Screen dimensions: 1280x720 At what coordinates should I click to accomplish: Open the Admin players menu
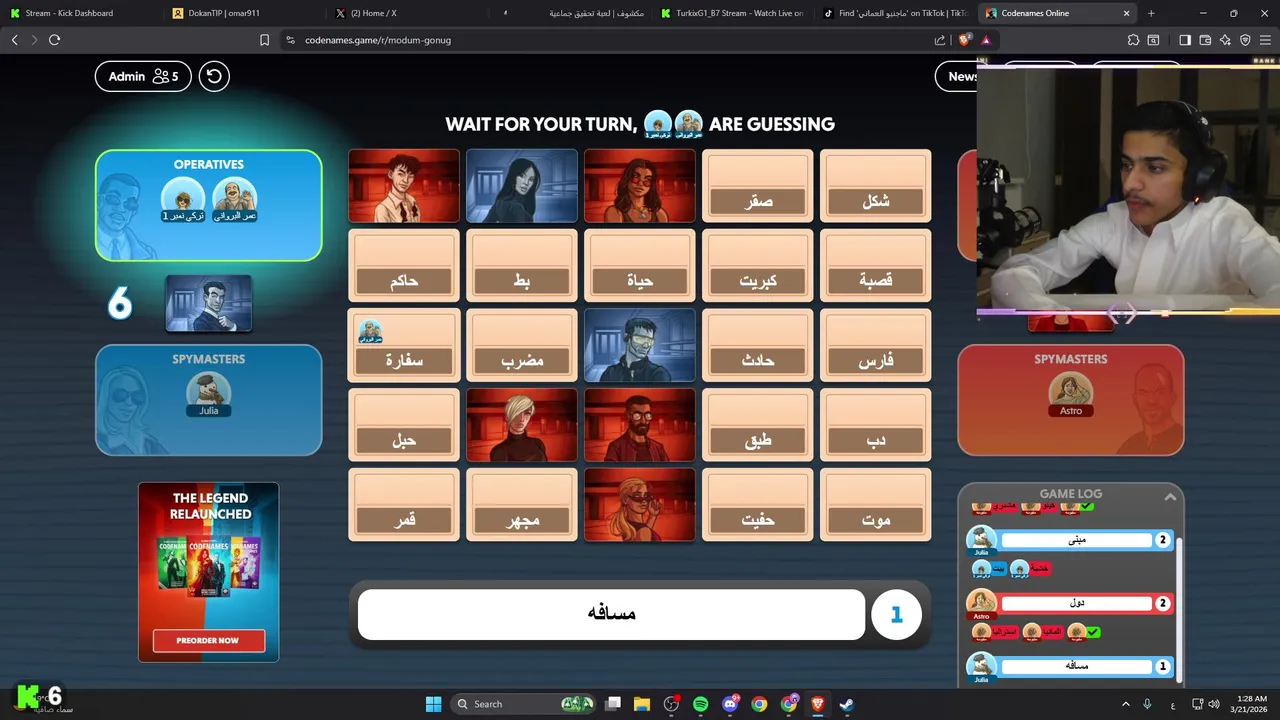pos(143,76)
